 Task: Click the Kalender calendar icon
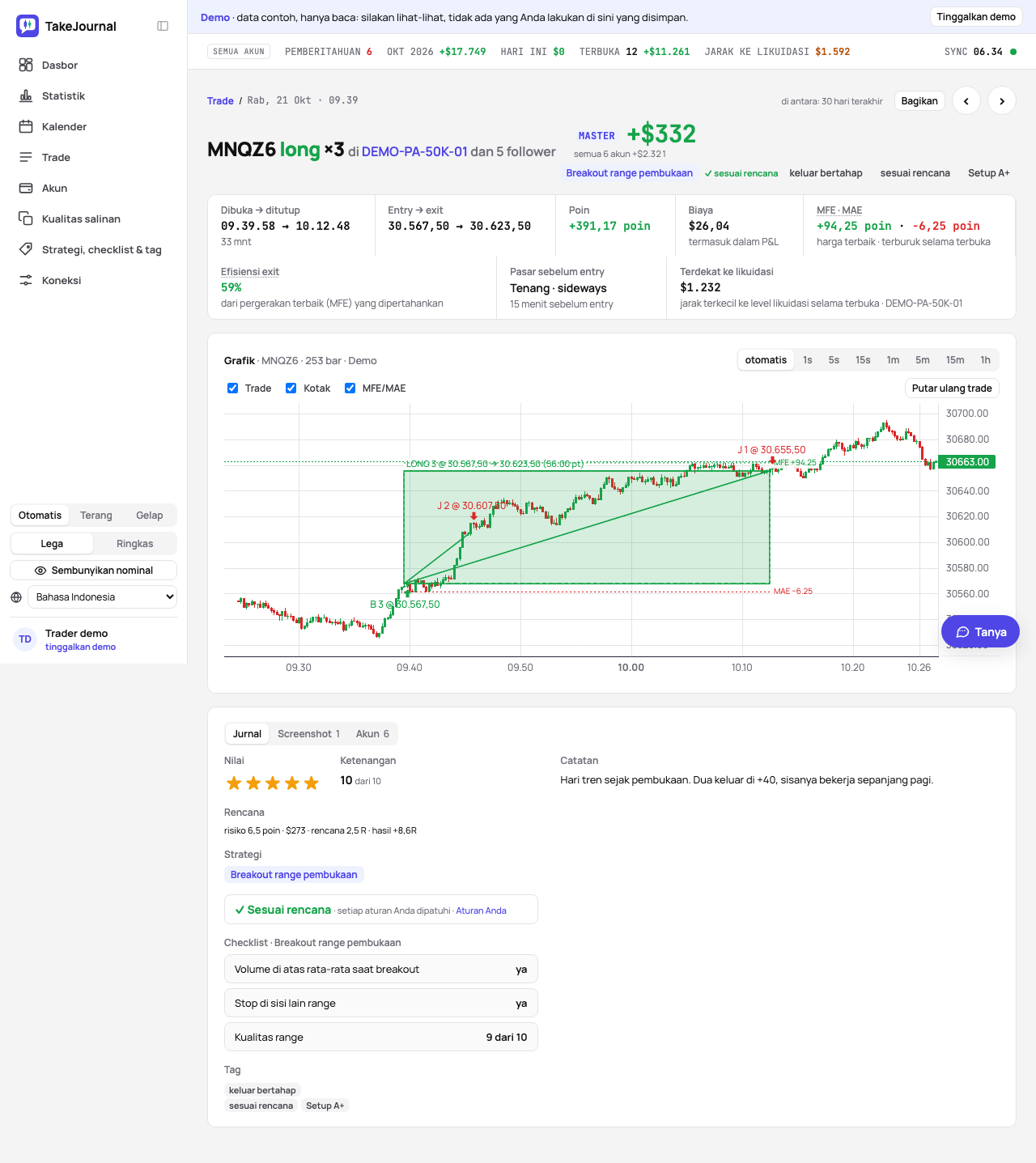[x=26, y=126]
